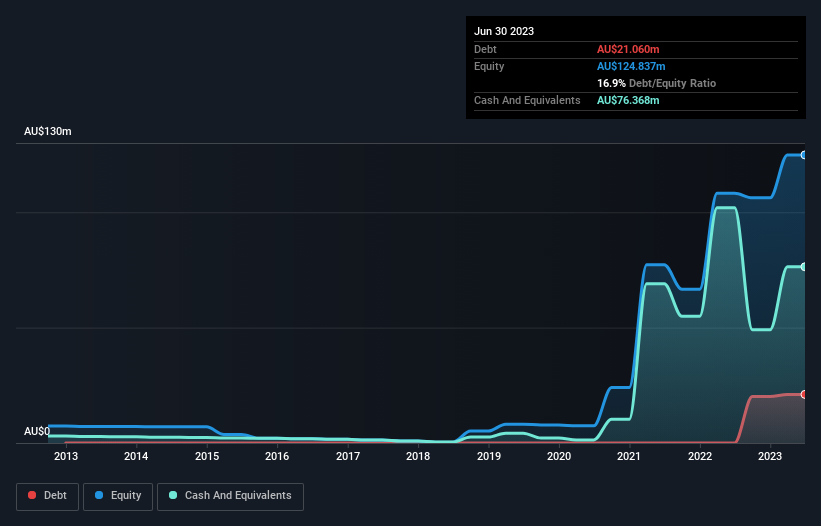Select the blue Equity endpoint marker
Screen dimensions: 821x526
click(x=804, y=155)
